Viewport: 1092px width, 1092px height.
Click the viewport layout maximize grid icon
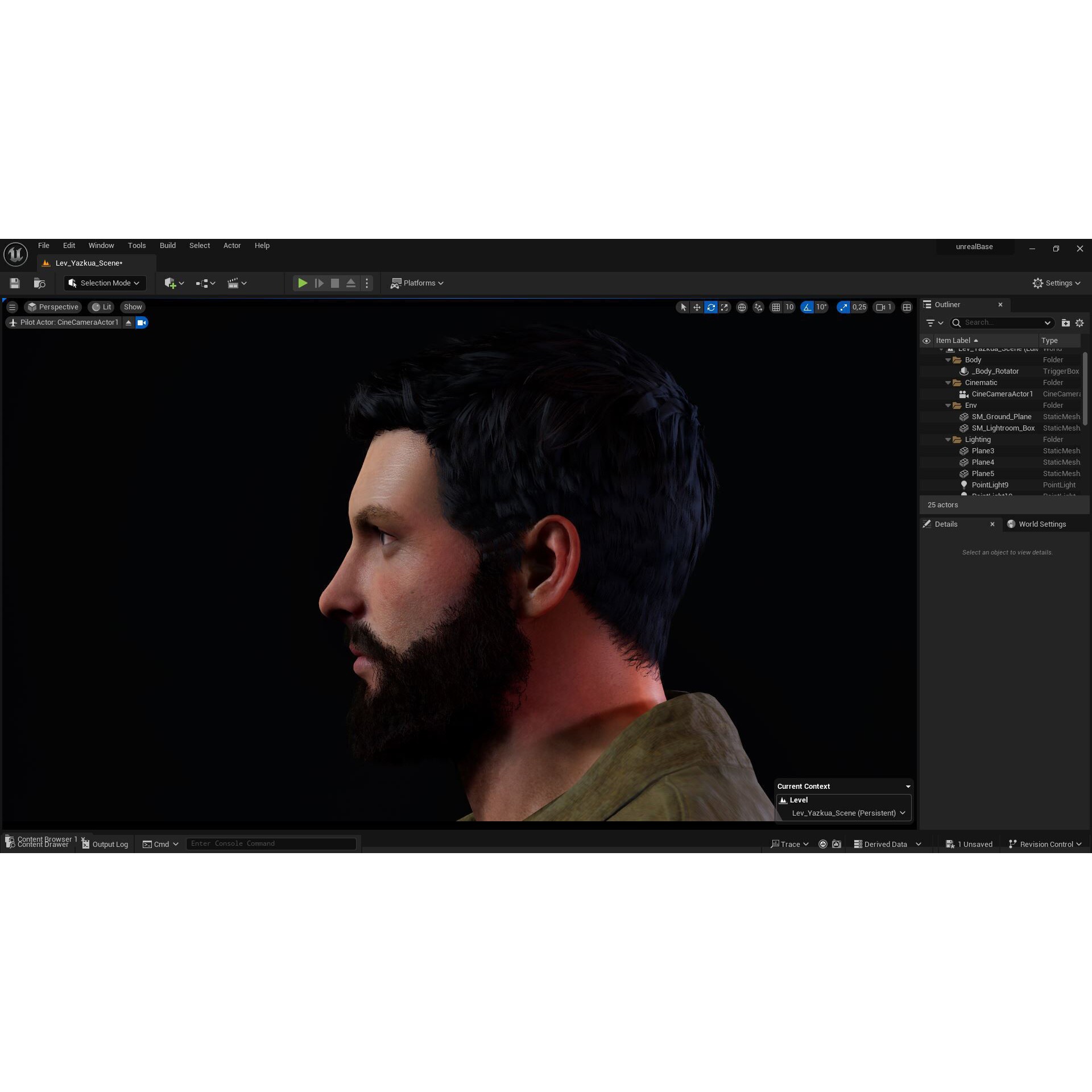click(907, 307)
